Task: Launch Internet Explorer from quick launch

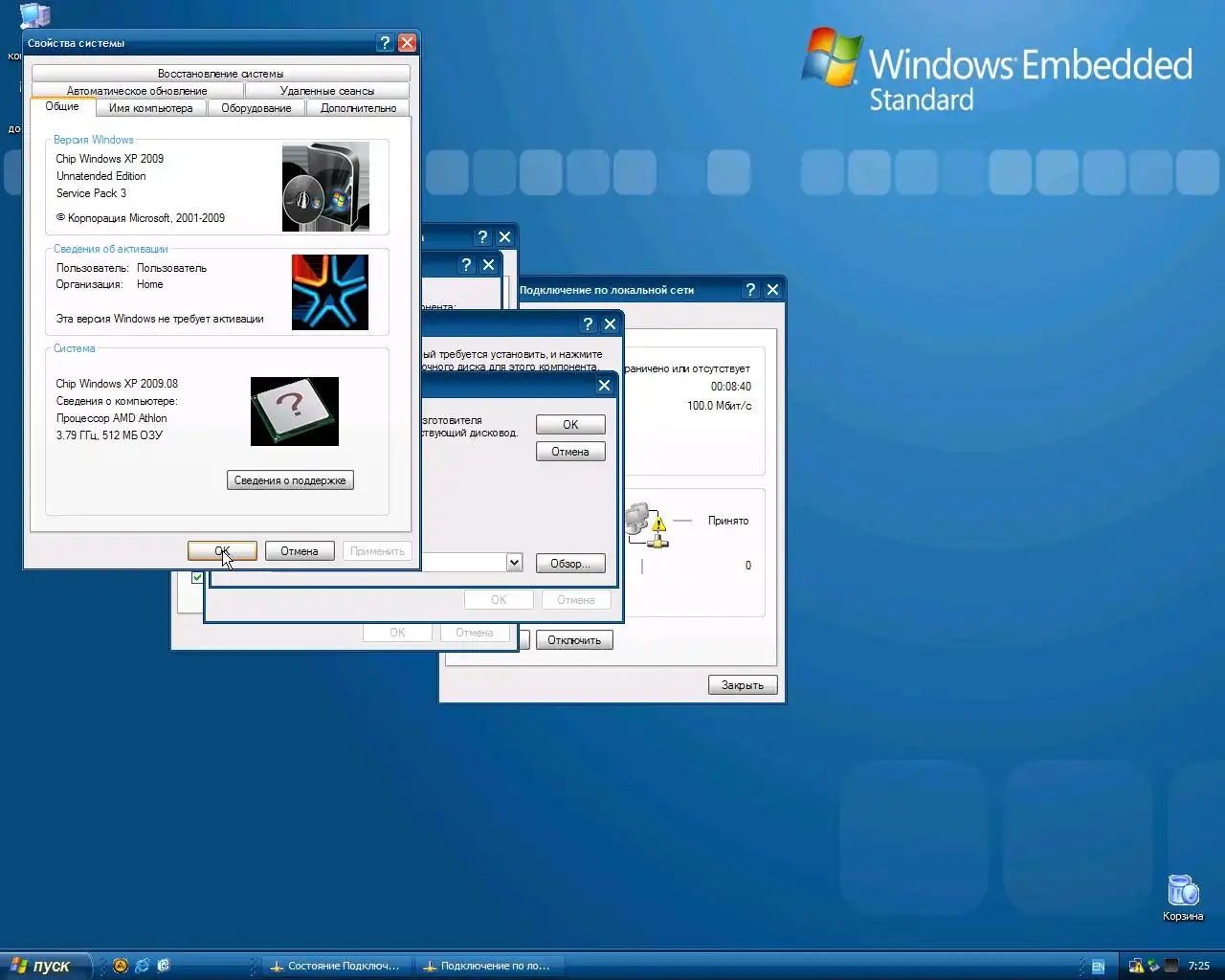Action: click(142, 966)
